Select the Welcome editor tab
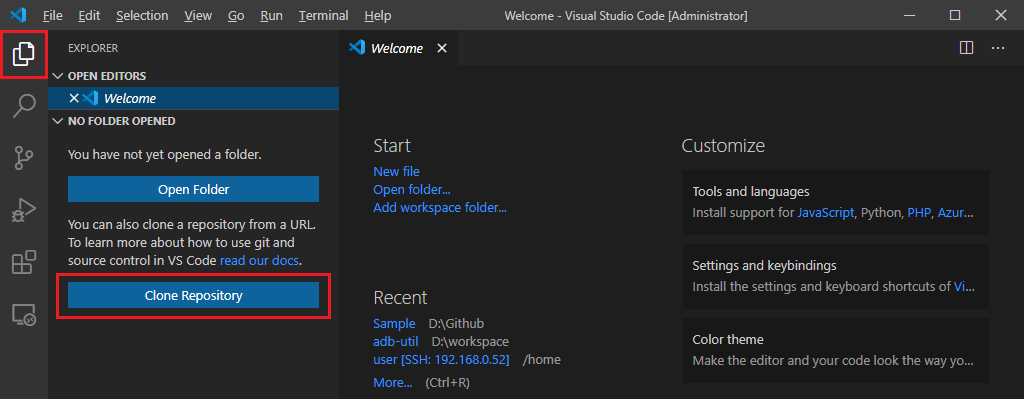Image resolution: width=1024 pixels, height=399 pixels. coord(398,48)
